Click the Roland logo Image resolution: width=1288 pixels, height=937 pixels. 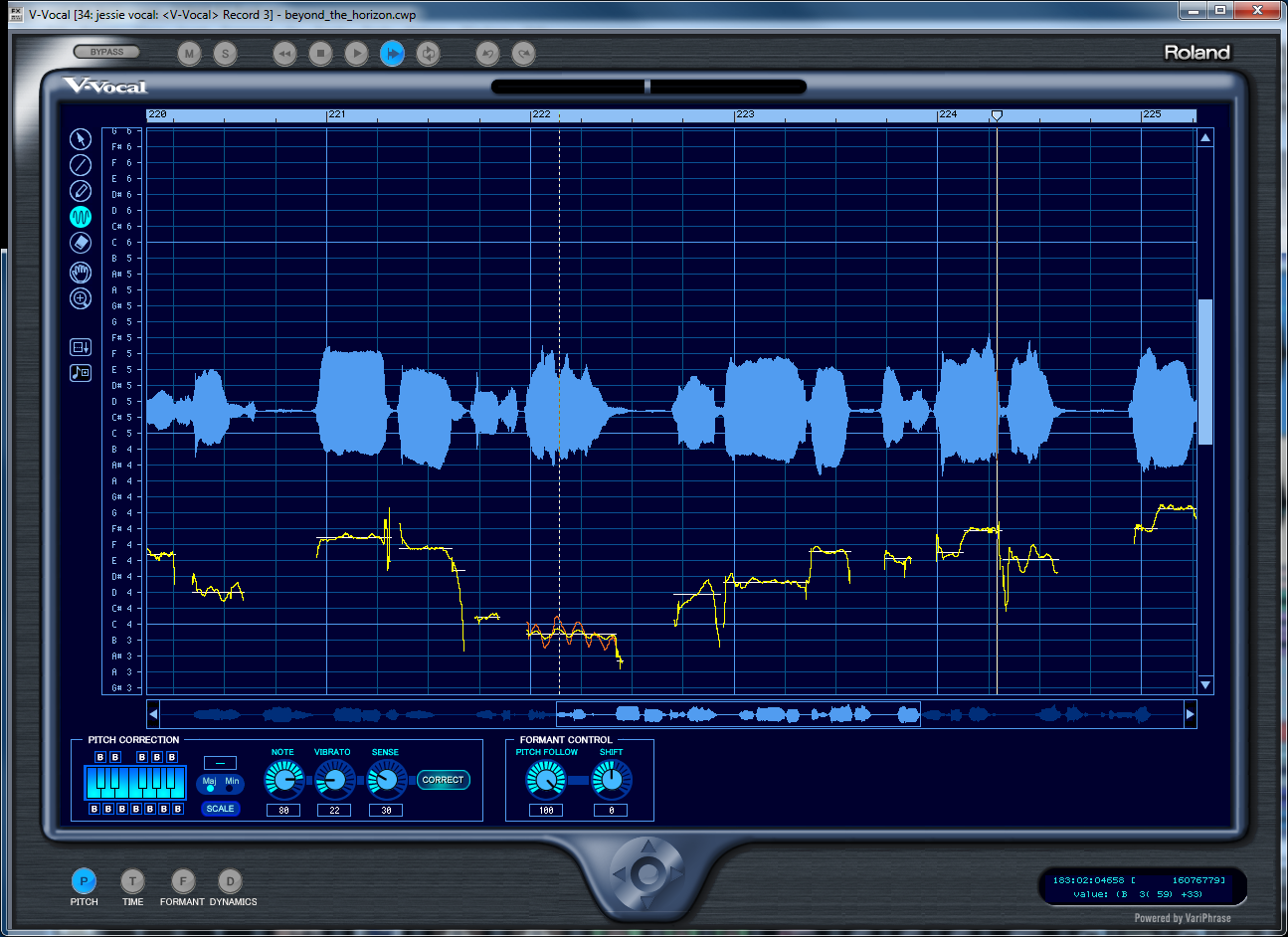point(1197,53)
